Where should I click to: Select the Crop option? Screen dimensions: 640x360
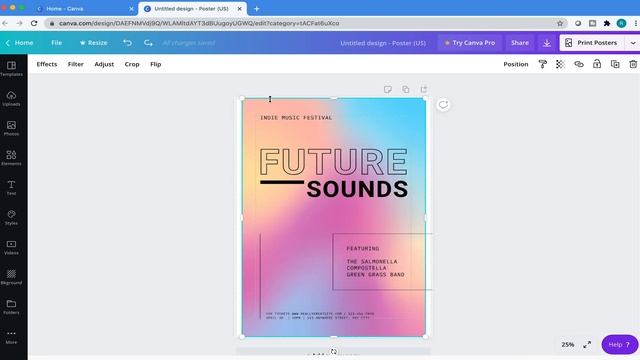[132, 64]
